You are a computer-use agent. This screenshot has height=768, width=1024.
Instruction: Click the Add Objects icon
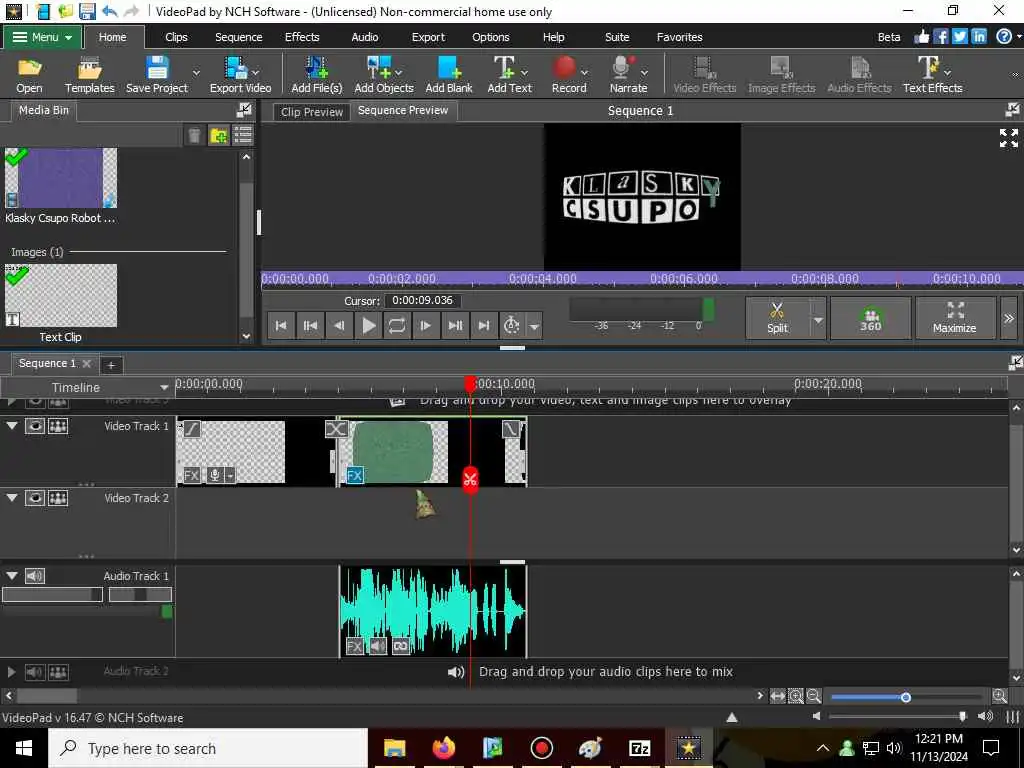click(x=383, y=74)
